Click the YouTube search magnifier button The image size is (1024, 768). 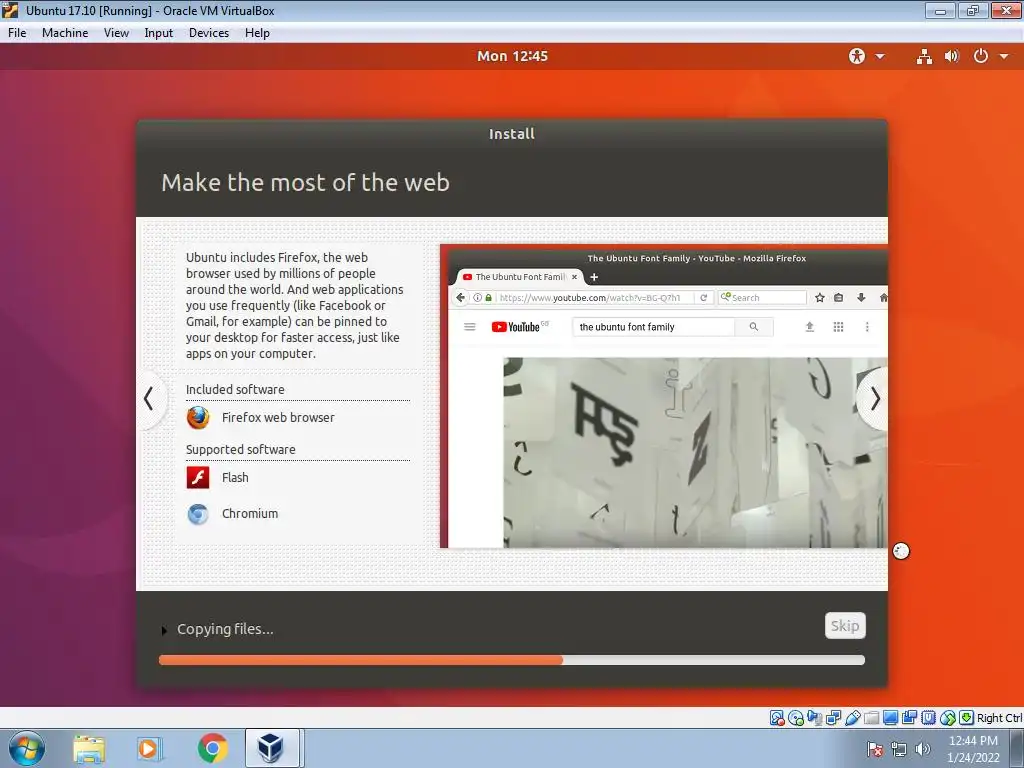(754, 327)
